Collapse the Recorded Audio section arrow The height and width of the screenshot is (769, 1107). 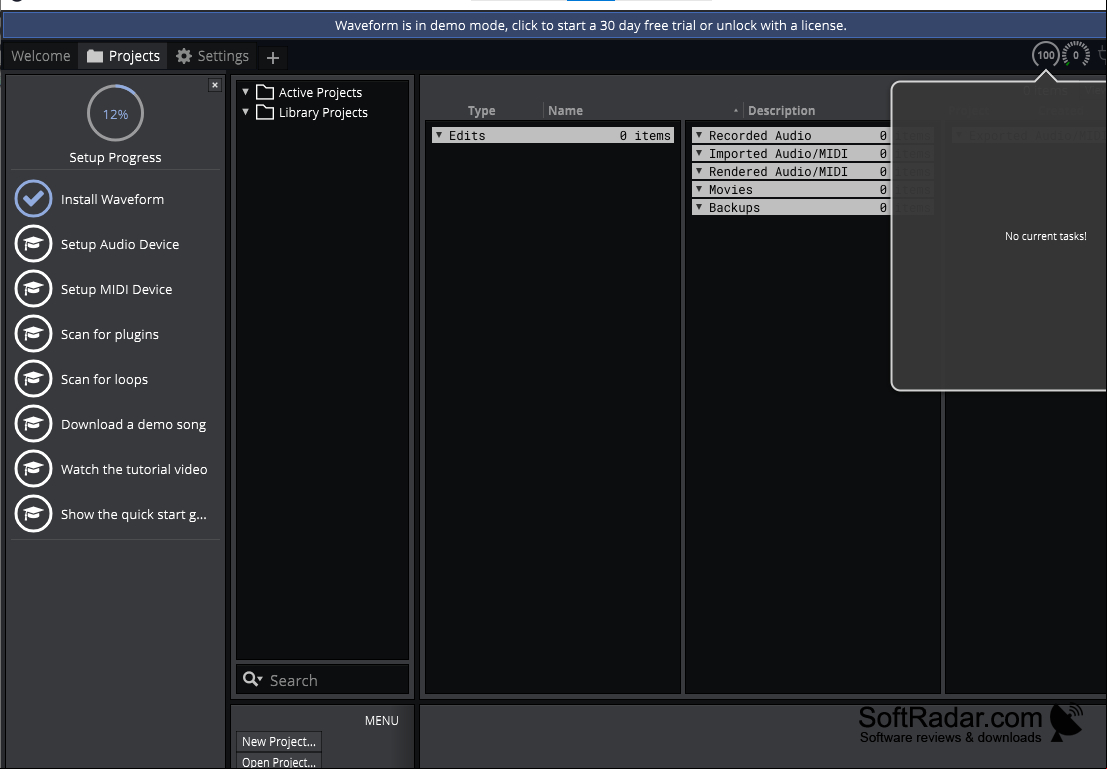(x=699, y=135)
